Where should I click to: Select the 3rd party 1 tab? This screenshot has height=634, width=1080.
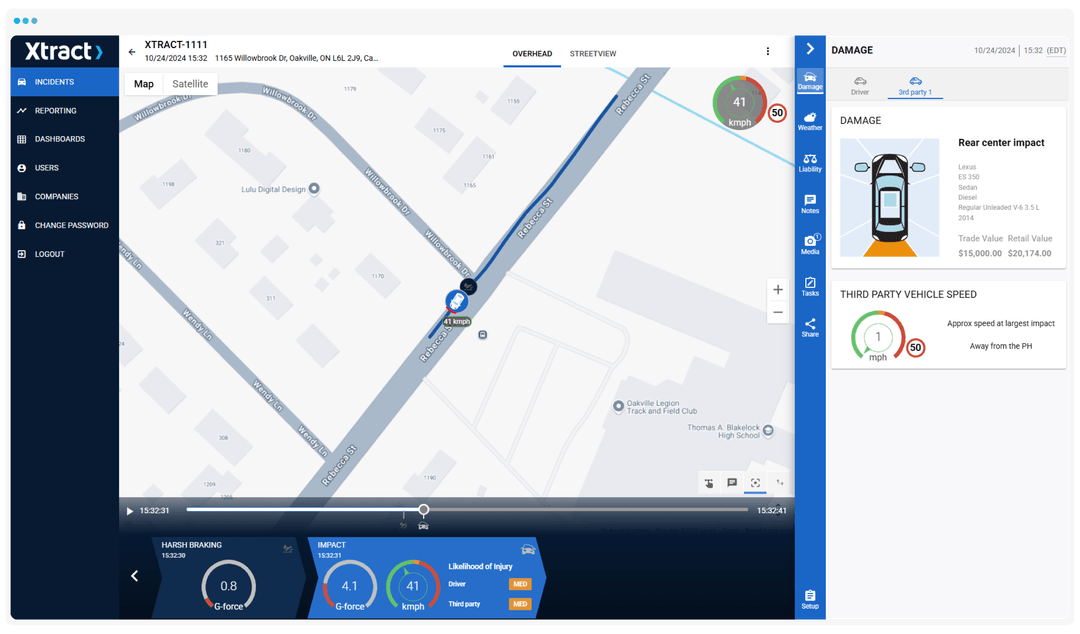tap(915, 86)
